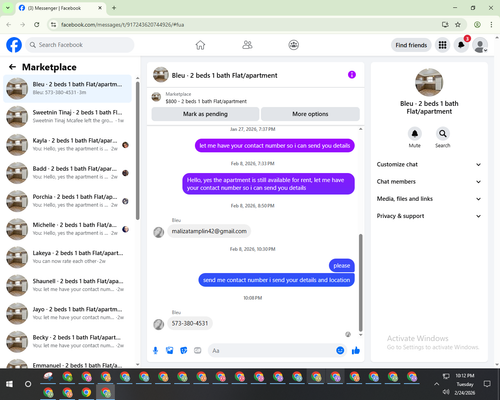Expand Privacy & support section
Screen dimensions: 500x400
tap(429, 216)
